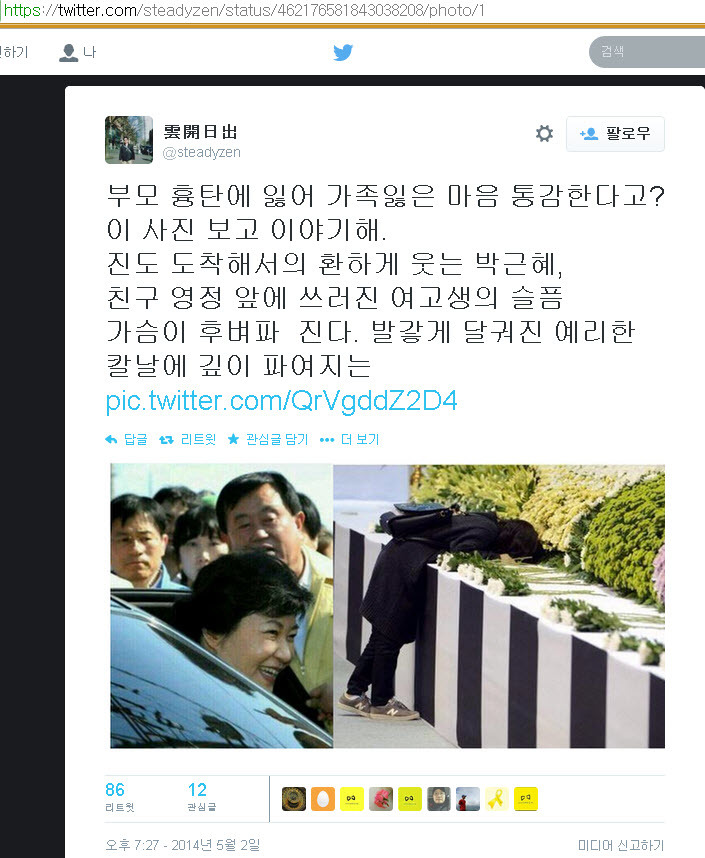Click the 미디어 신고하기 report media link
The image size is (705, 858).
621,846
